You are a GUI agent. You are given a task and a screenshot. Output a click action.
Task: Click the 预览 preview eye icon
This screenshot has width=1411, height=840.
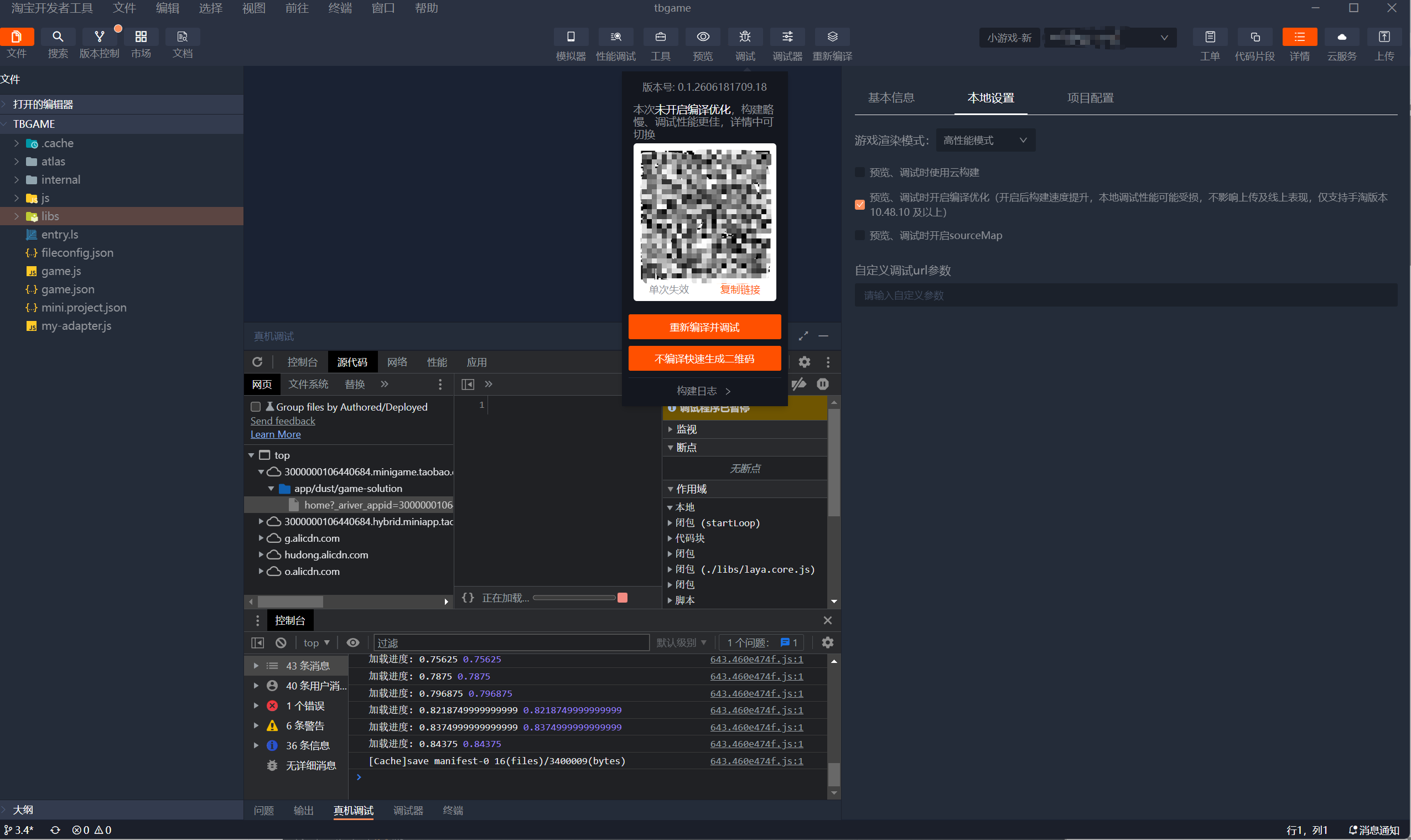click(x=703, y=37)
